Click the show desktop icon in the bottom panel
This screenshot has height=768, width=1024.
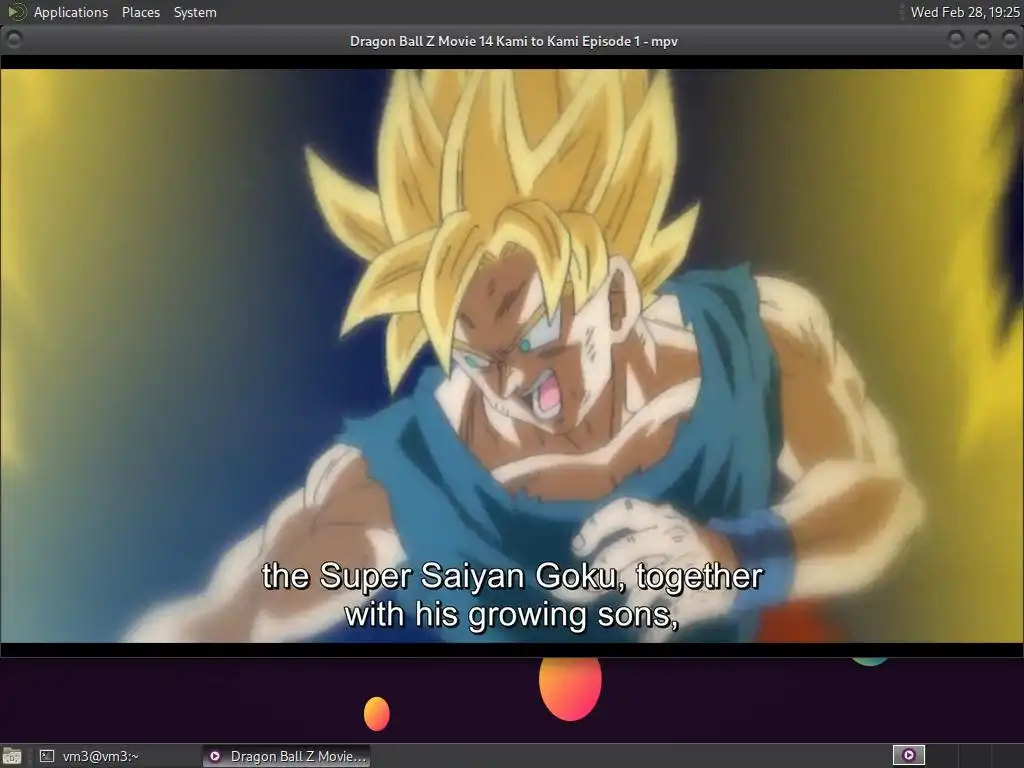(x=12, y=756)
